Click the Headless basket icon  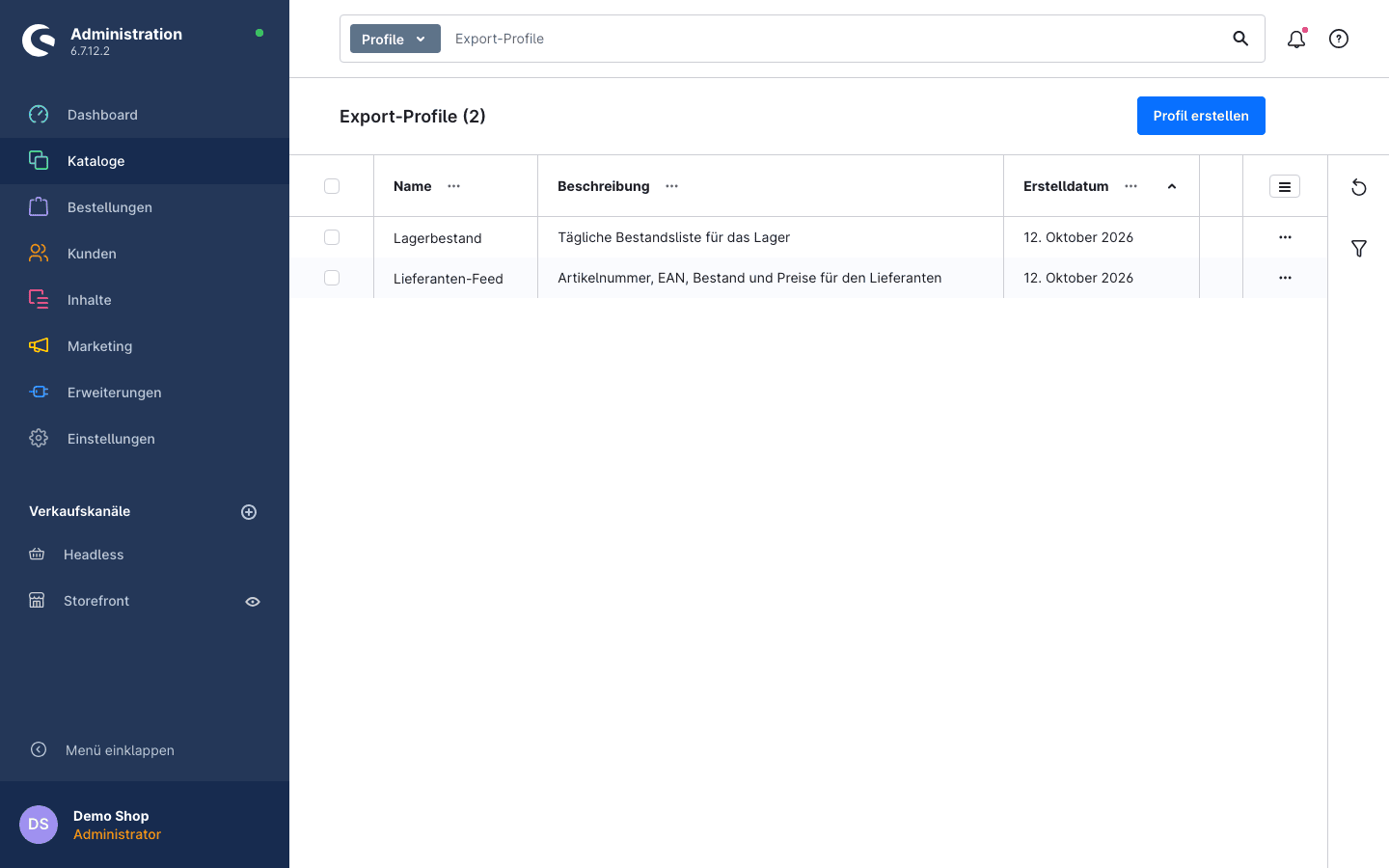click(37, 555)
